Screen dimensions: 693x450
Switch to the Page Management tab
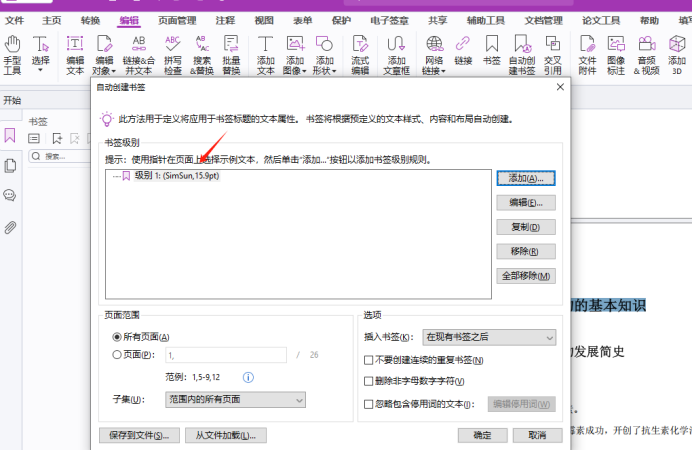coord(176,20)
